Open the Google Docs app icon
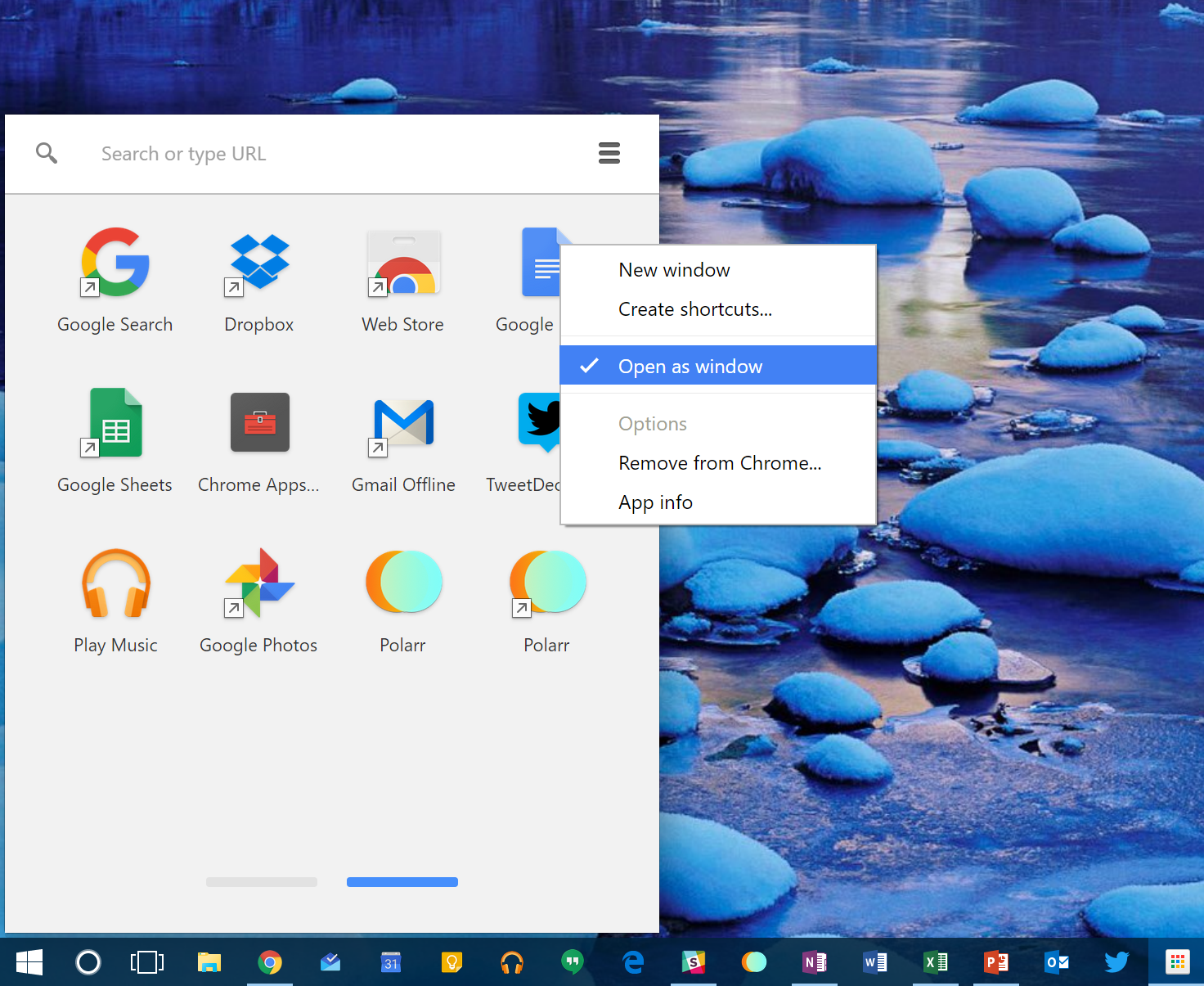This screenshot has width=1204, height=986. click(x=541, y=262)
